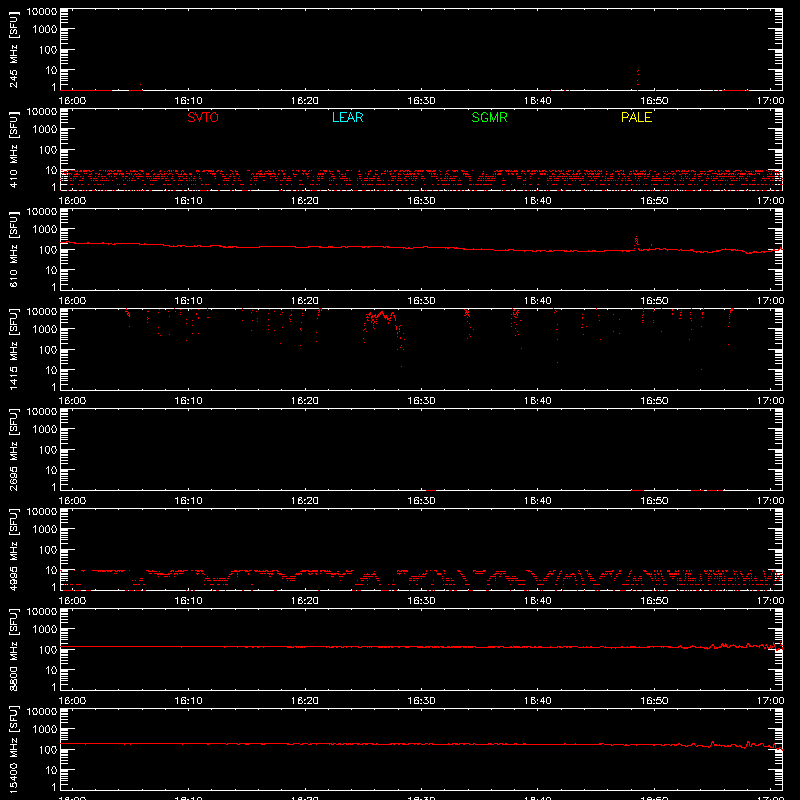Click the 8800 MHz [SFU] axis label
The height and width of the screenshot is (800, 800).
pyautogui.click(x=13, y=650)
